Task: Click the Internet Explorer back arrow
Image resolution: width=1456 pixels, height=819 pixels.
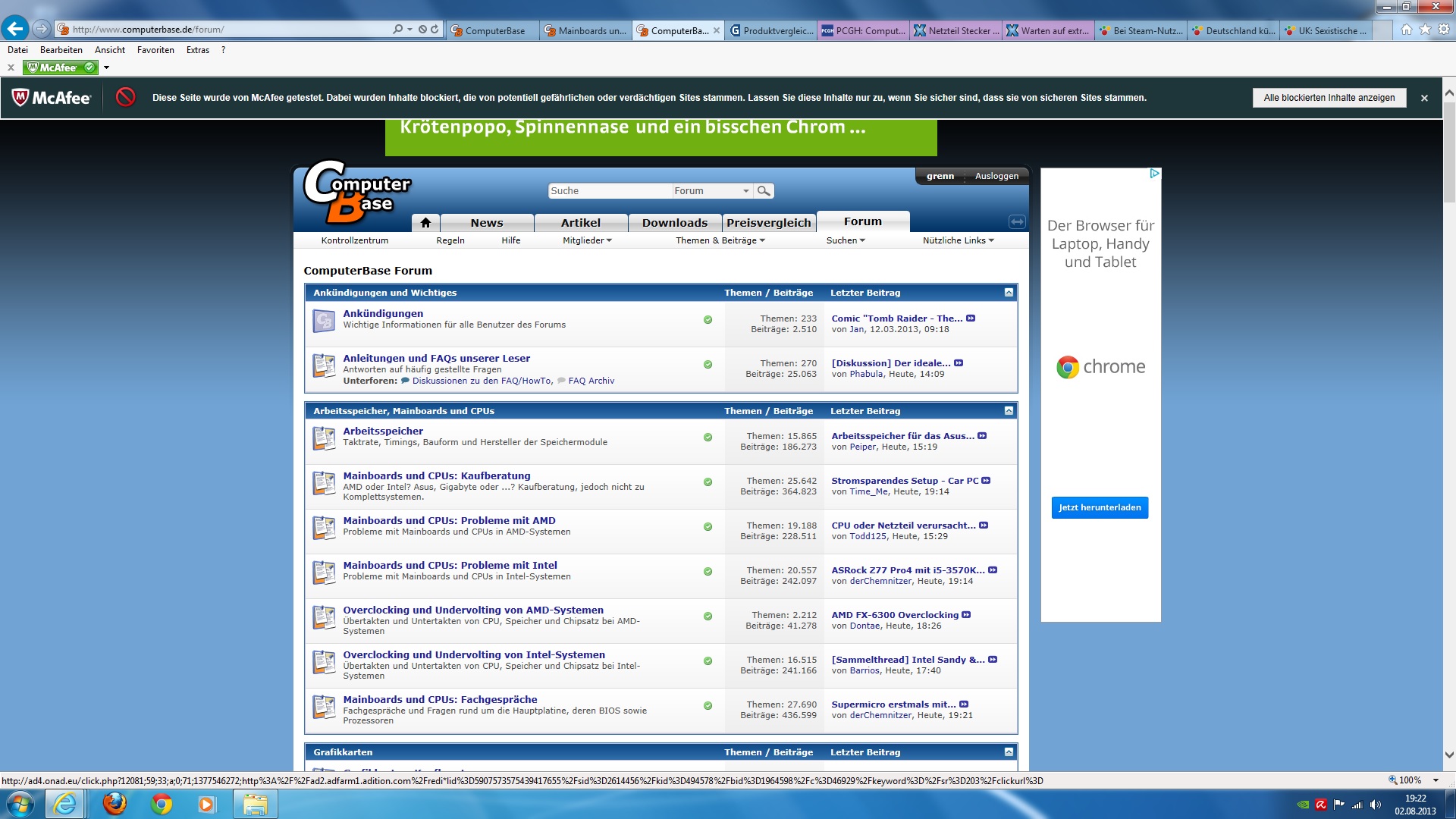Action: tap(15, 29)
